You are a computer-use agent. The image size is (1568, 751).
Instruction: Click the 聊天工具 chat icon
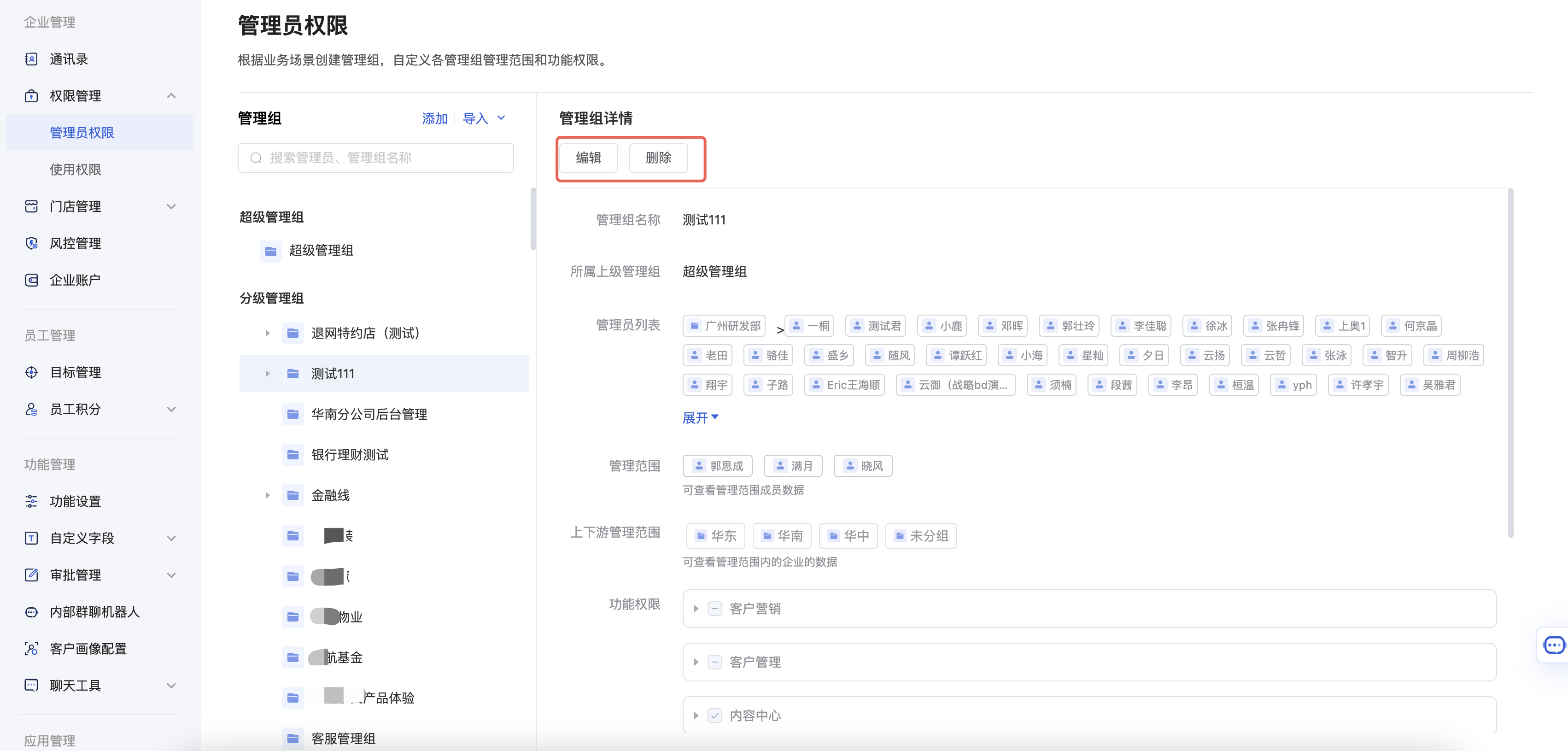pos(31,685)
